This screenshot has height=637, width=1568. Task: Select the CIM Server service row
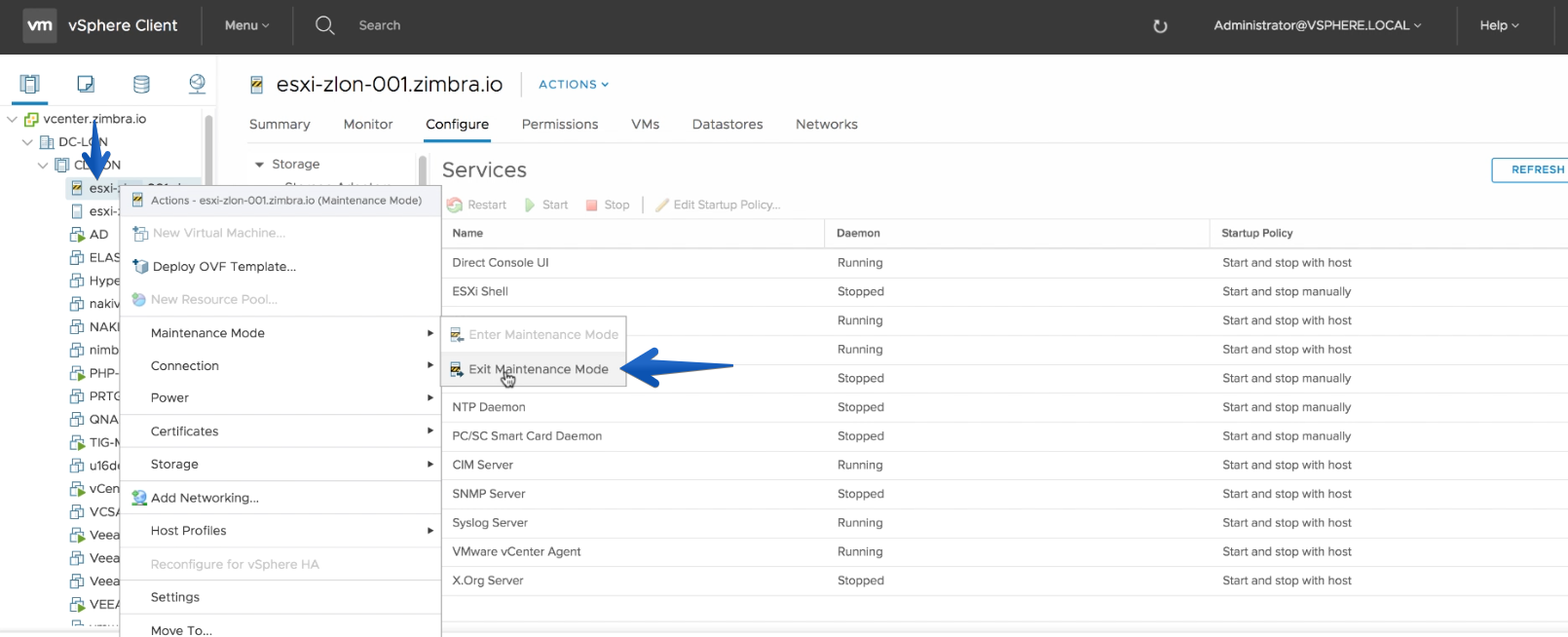coord(1005,466)
